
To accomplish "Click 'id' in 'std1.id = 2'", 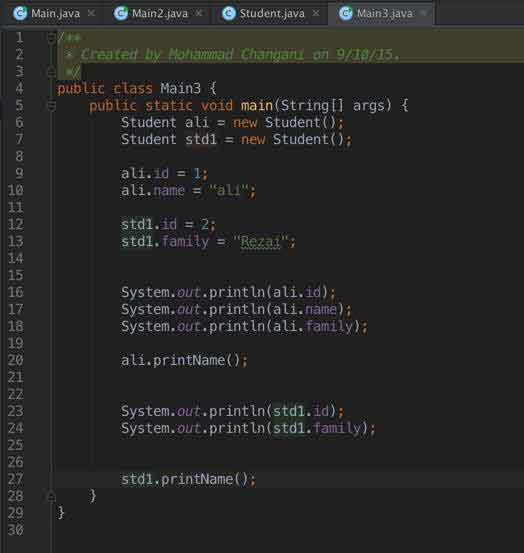I will 169,225.
